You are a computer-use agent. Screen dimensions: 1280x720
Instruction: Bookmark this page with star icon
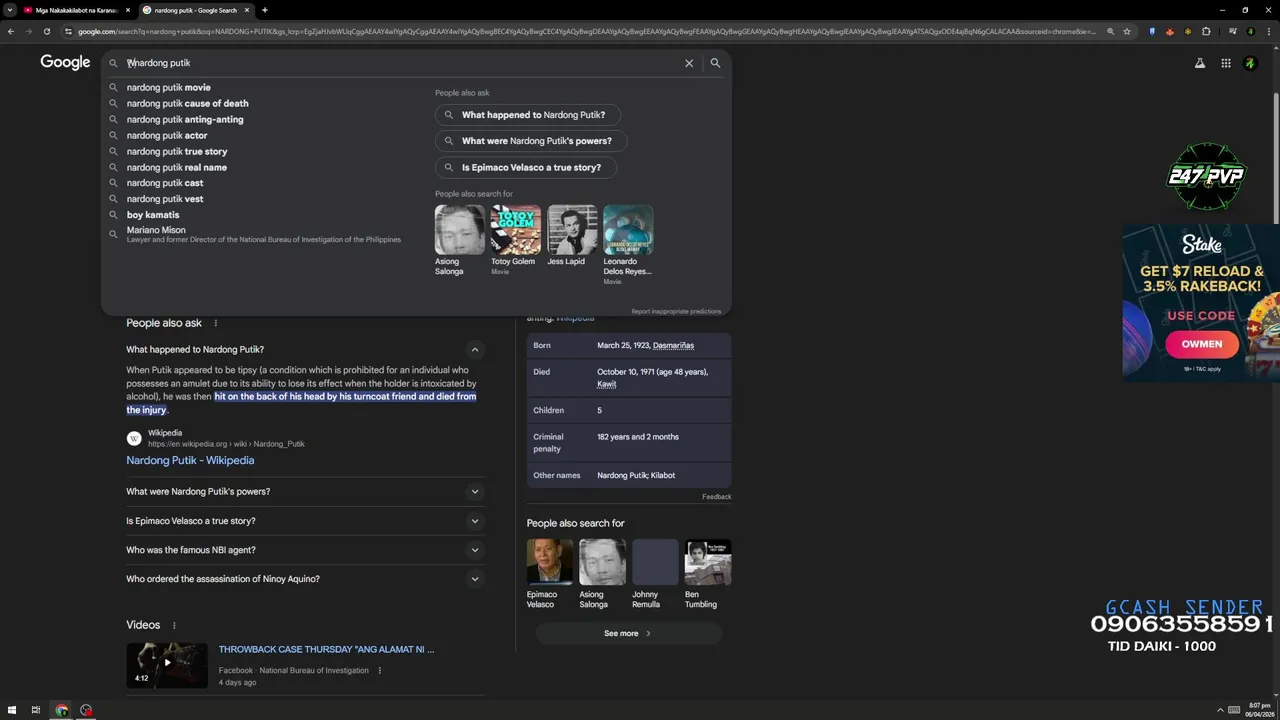pos(1127,31)
